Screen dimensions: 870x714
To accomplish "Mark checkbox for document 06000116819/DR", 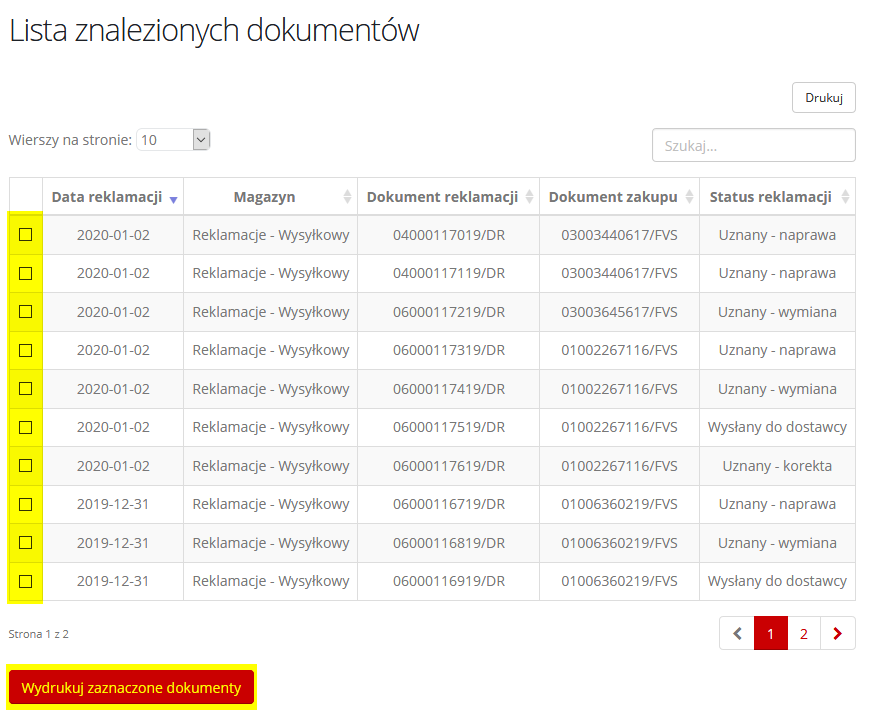I will (x=26, y=543).
